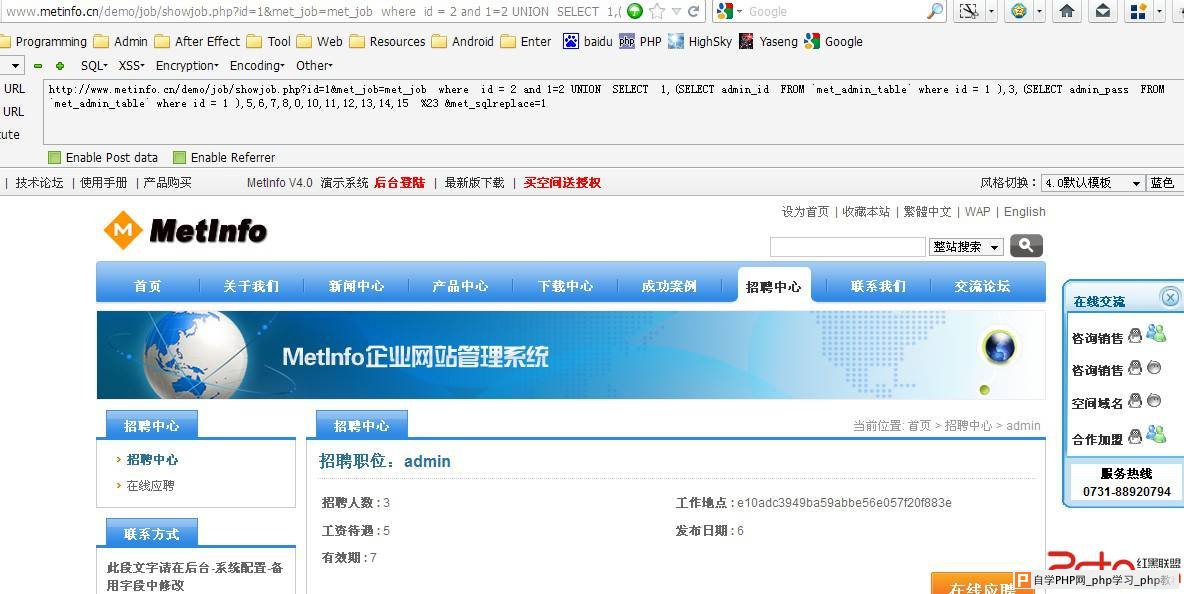Click 招聘中心 sidebar list item
1184x594 pixels.
pyautogui.click(x=152, y=459)
